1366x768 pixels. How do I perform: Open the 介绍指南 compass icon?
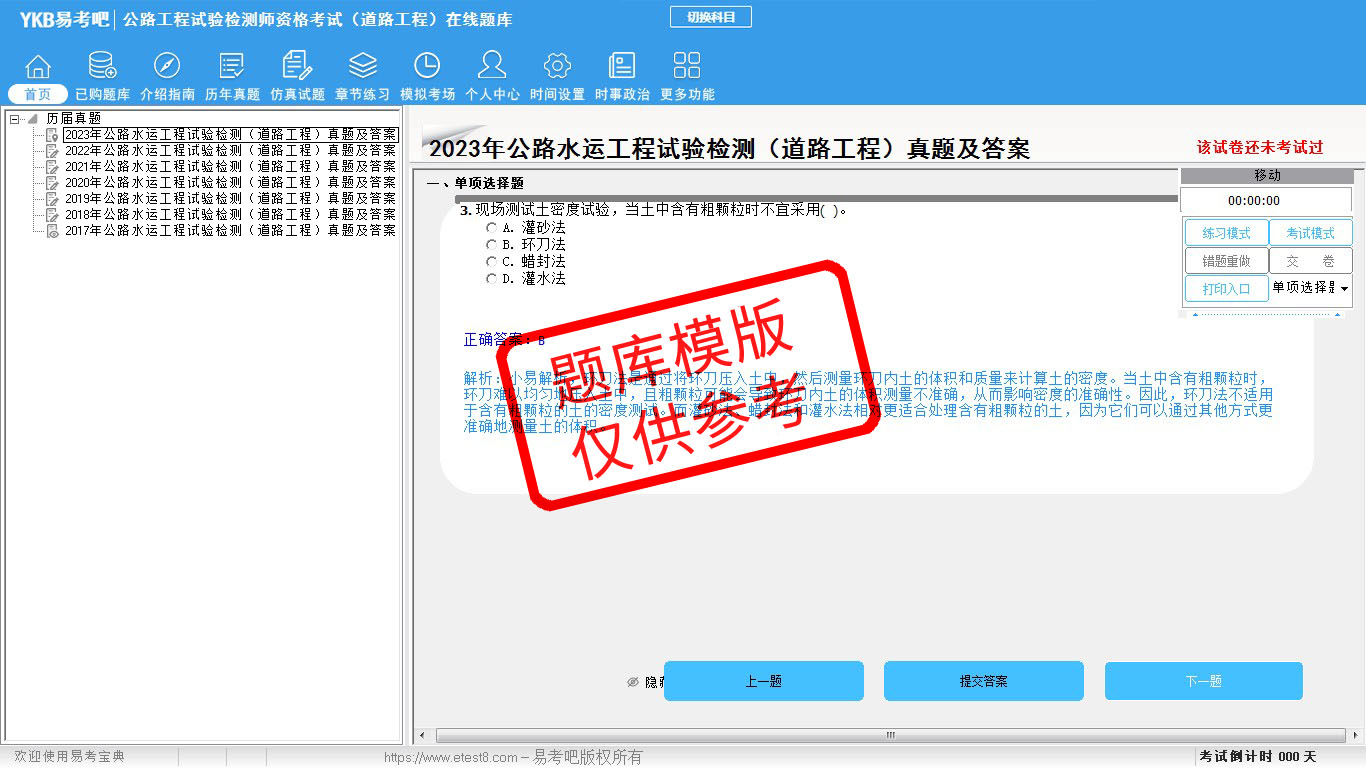click(167, 66)
